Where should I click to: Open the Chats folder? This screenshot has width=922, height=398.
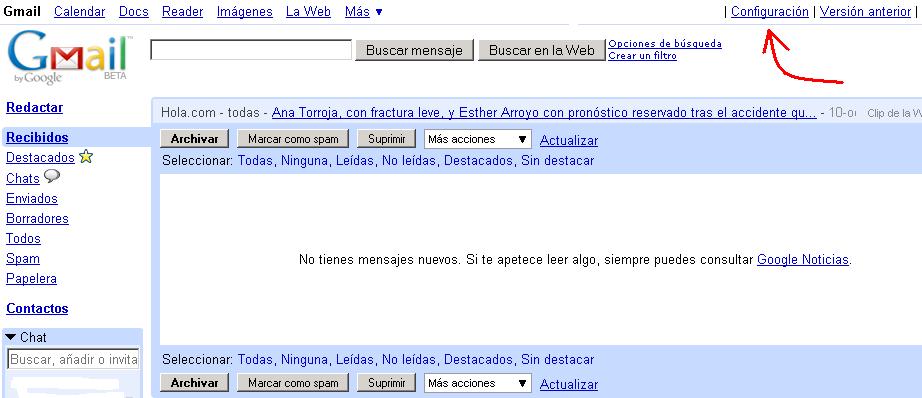coord(23,178)
